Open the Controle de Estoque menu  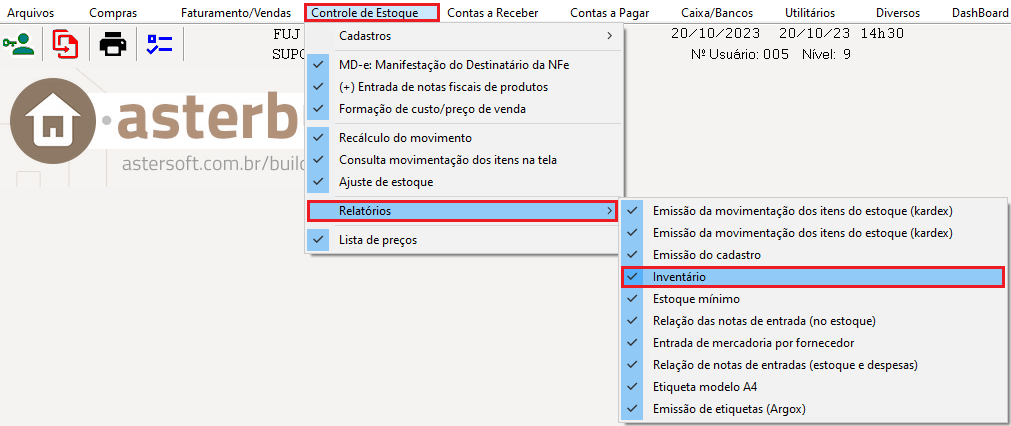[x=372, y=12]
